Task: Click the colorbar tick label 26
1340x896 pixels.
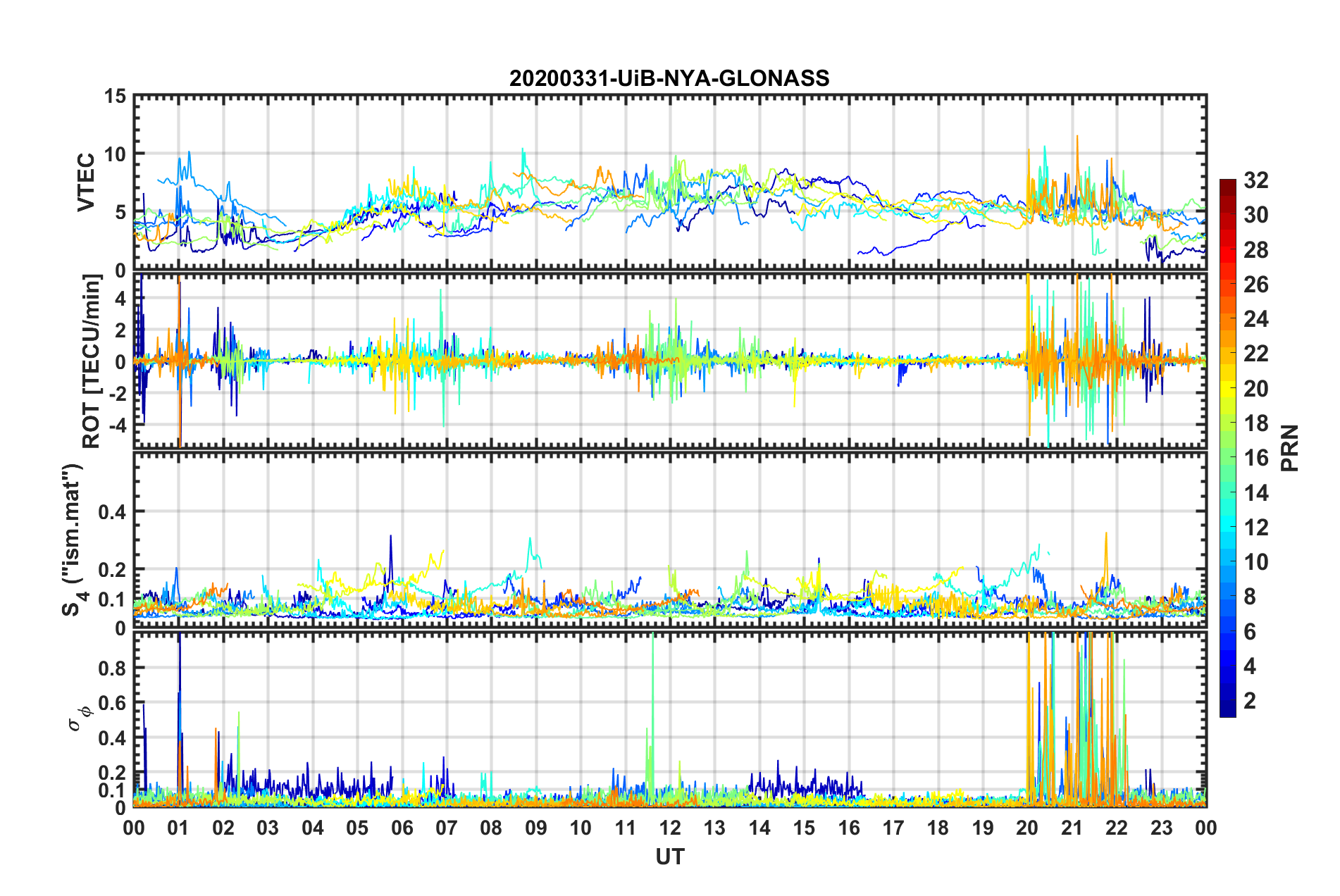Action: (x=1255, y=285)
